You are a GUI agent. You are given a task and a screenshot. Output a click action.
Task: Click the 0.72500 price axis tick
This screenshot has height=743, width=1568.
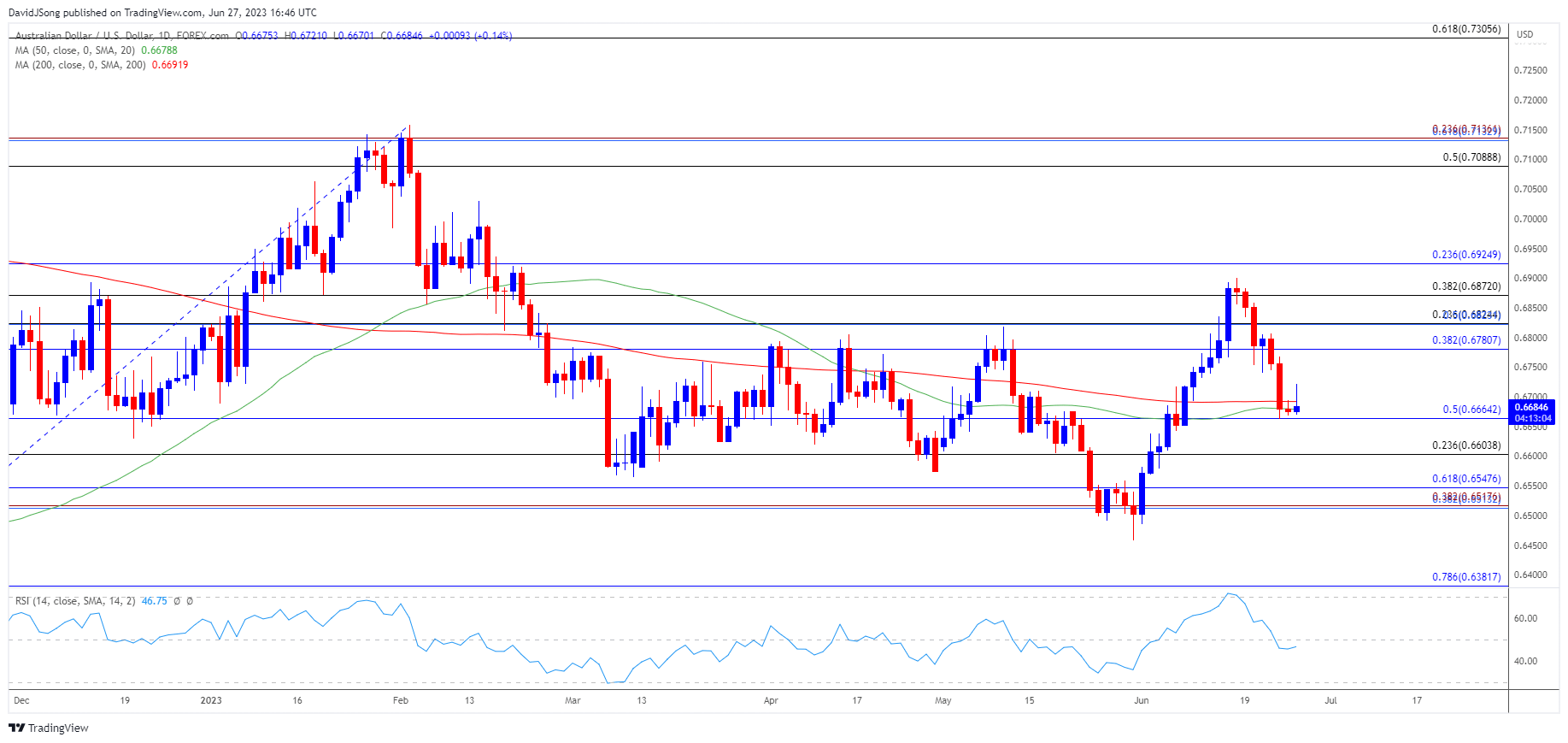click(x=1530, y=70)
